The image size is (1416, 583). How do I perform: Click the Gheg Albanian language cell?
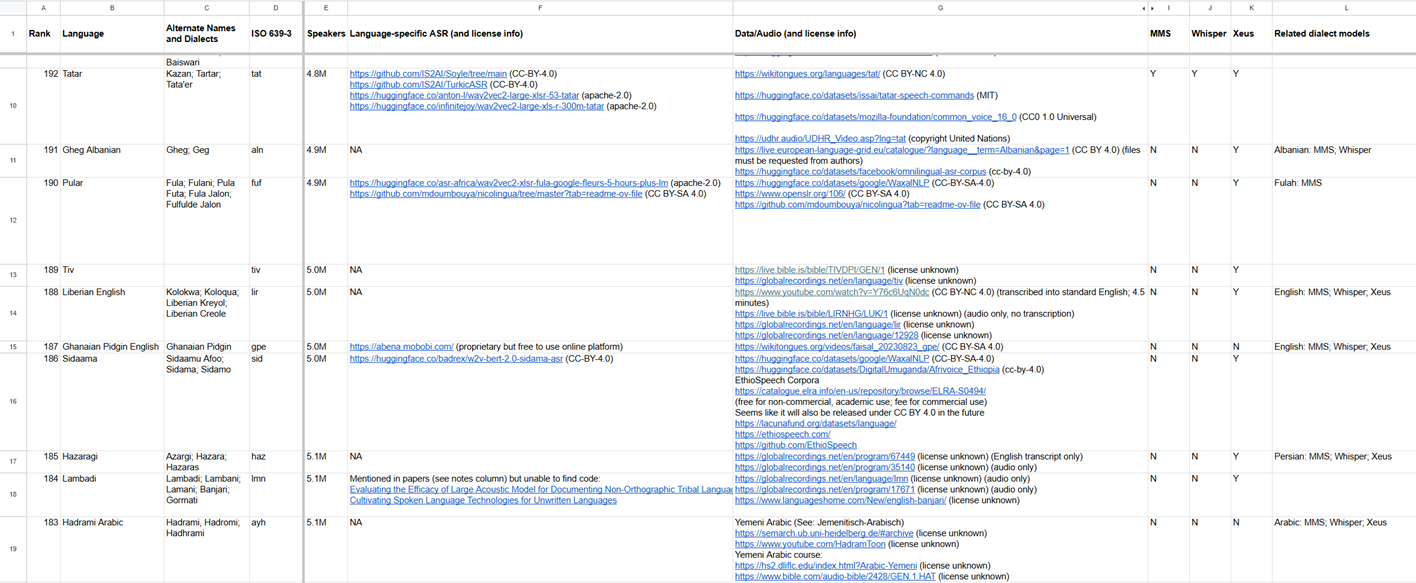coord(111,160)
